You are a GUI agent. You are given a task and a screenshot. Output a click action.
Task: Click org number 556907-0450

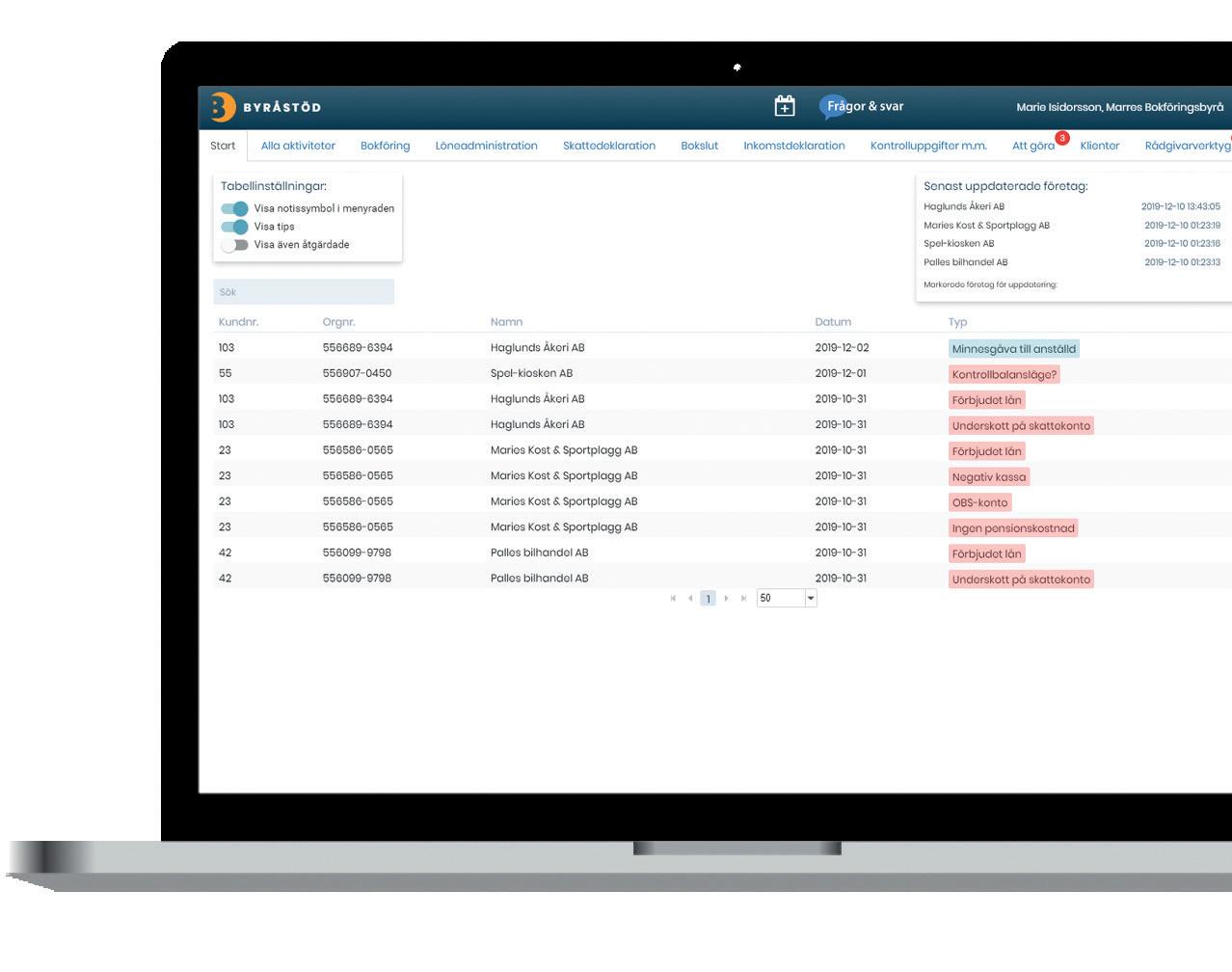[357, 373]
